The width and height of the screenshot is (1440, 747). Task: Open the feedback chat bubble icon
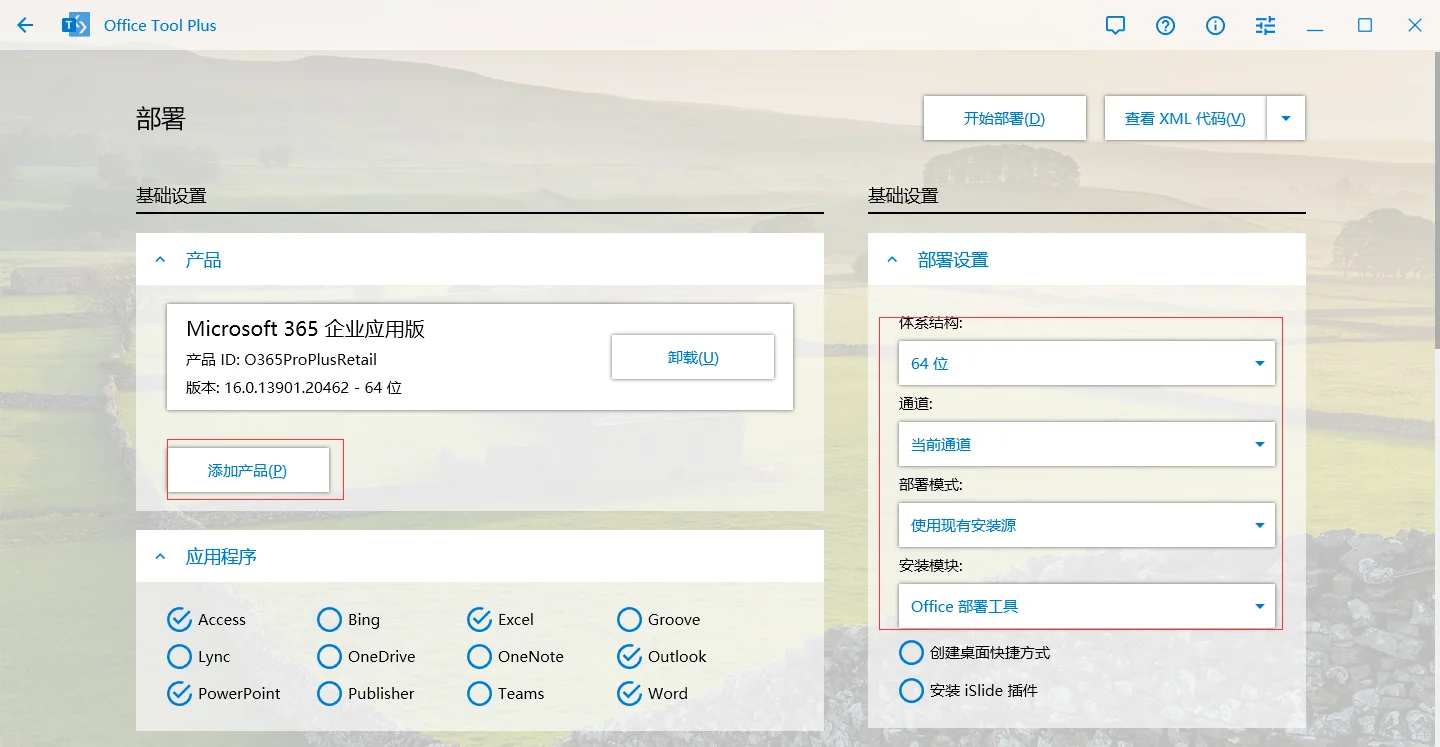[1116, 25]
